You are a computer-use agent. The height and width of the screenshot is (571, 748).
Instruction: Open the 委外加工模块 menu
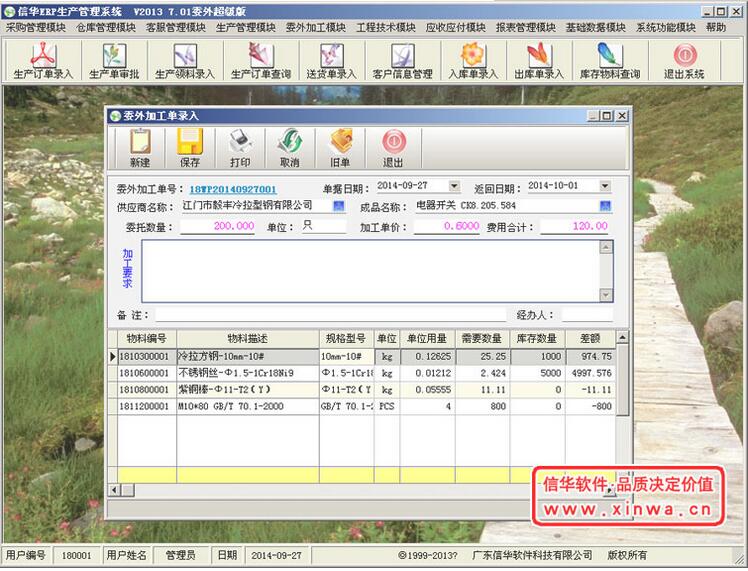coord(316,28)
